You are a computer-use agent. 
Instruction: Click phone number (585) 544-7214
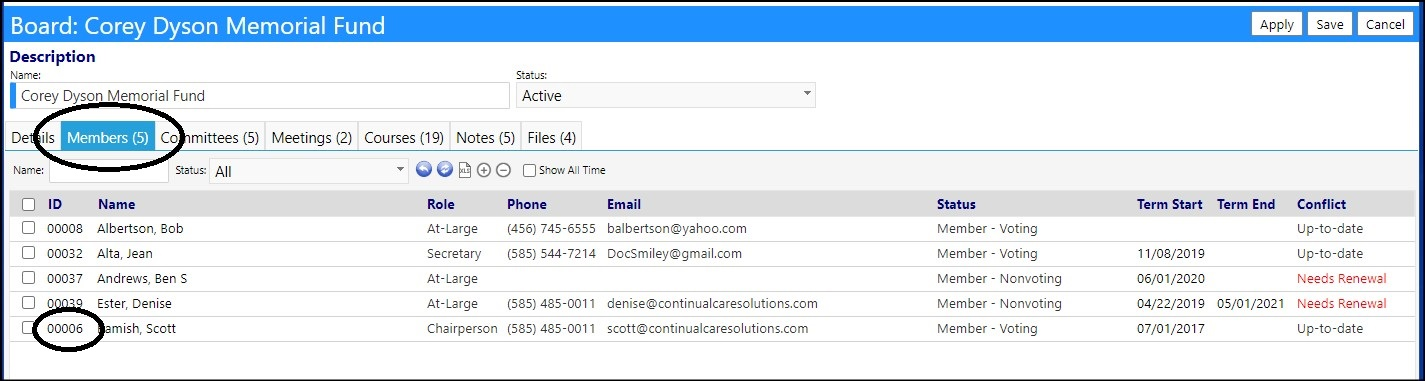point(551,253)
